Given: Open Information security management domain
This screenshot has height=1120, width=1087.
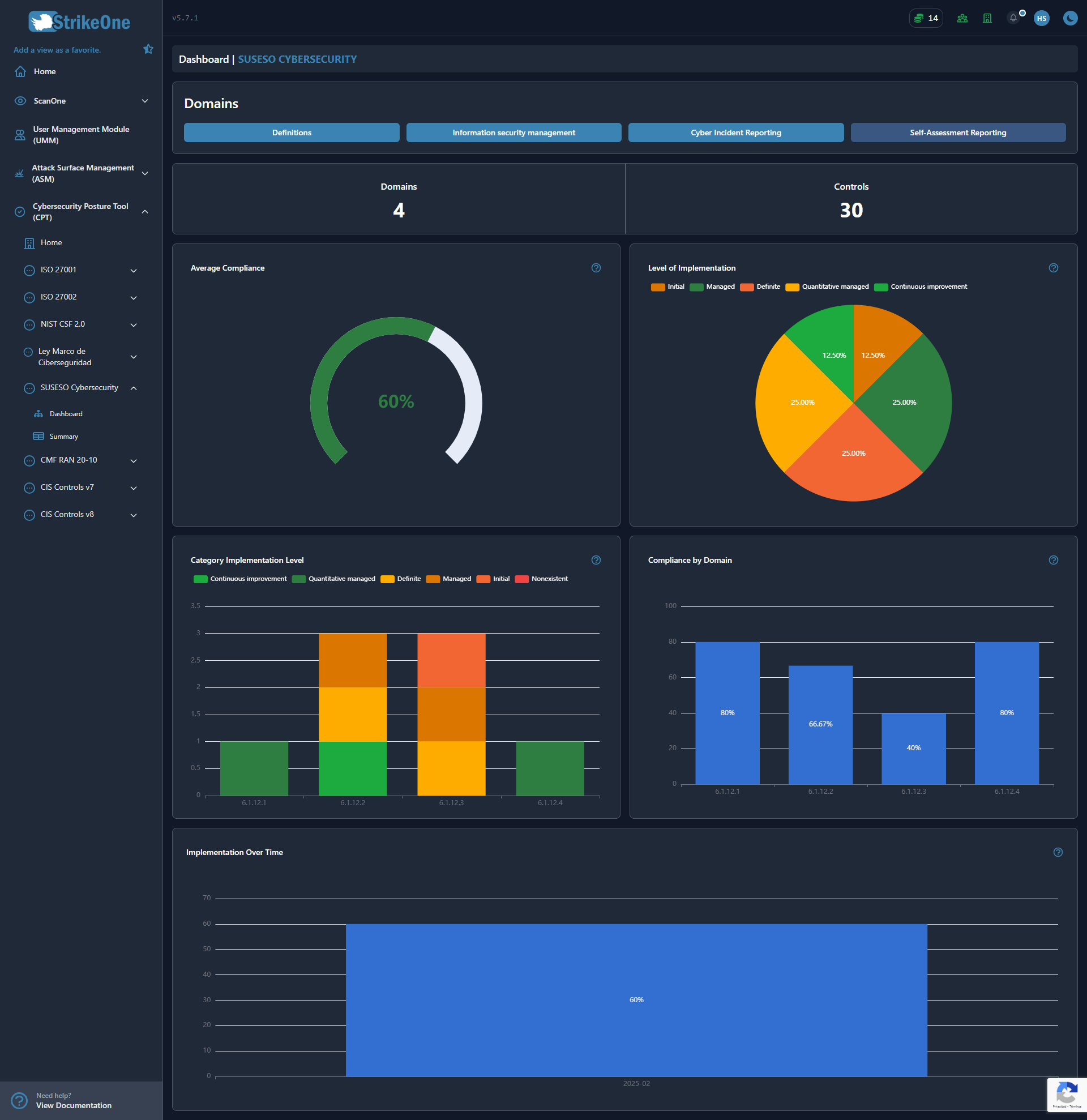Looking at the screenshot, I should click(513, 132).
